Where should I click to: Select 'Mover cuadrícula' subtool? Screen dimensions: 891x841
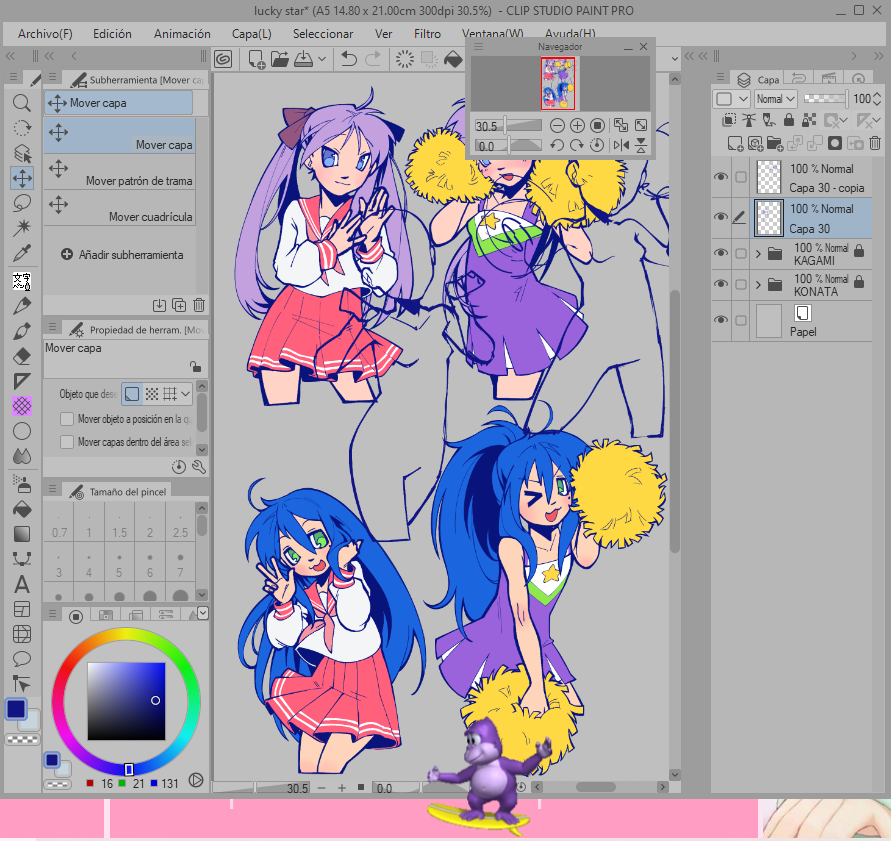pyautogui.click(x=120, y=207)
